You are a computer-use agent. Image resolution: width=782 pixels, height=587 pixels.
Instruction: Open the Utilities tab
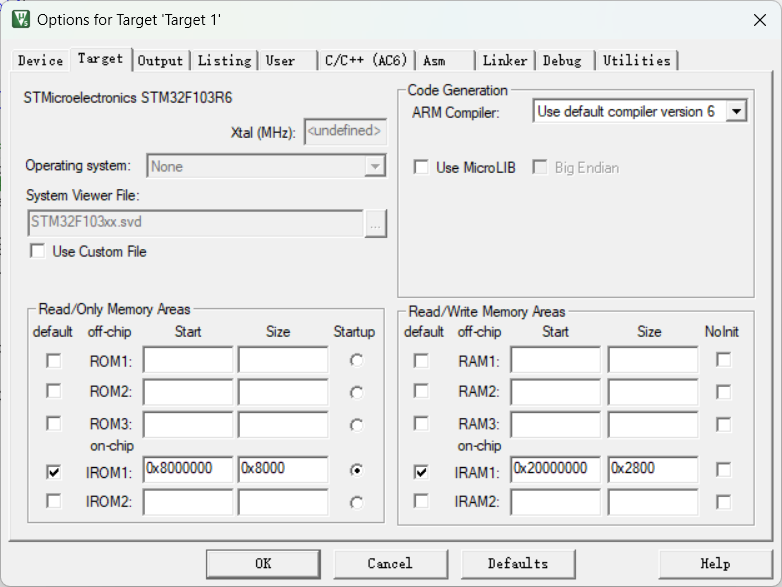[x=636, y=61]
